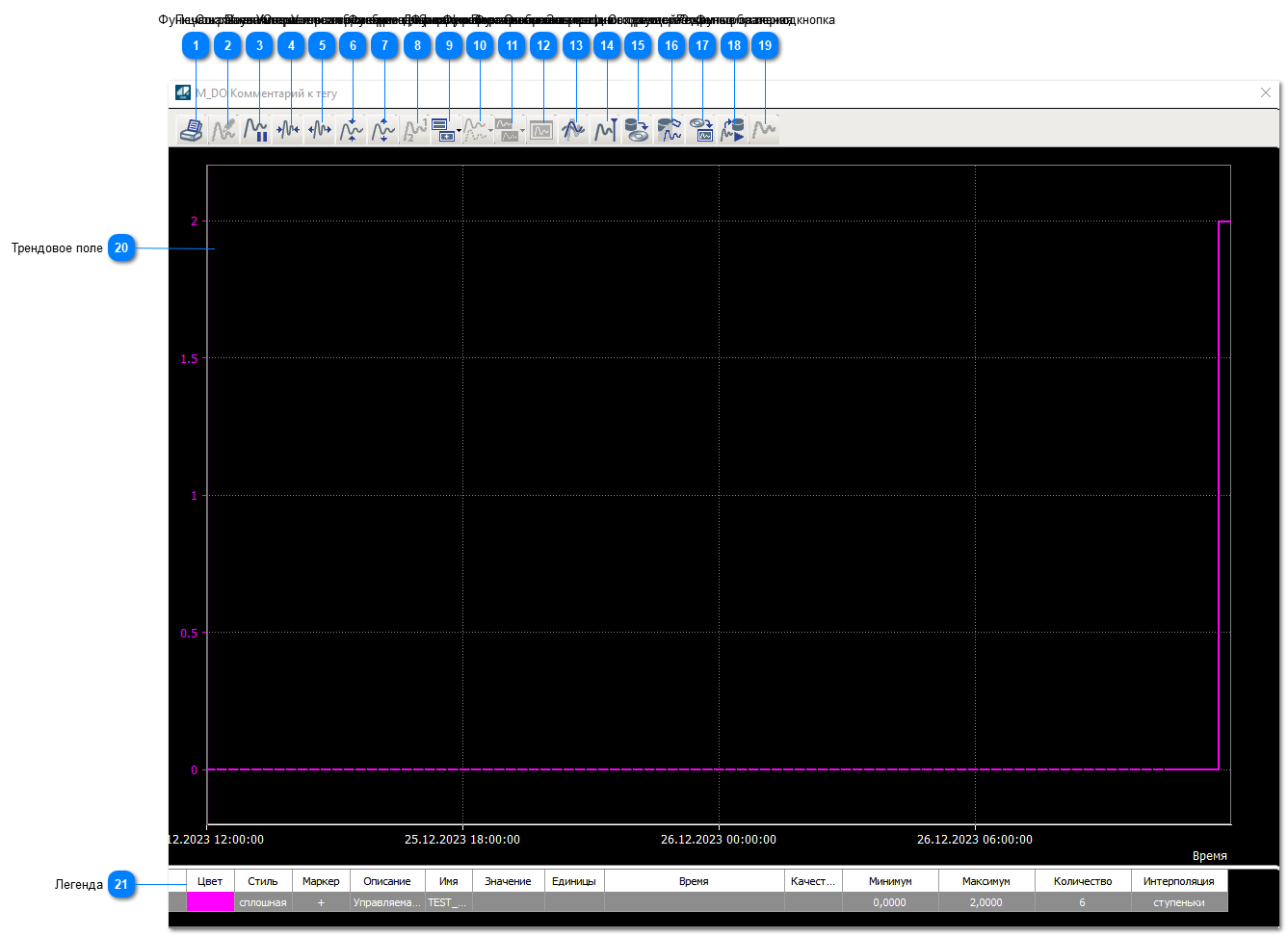Click the '+' marker cell in legend row
The width and height of the screenshot is (1288, 937).
pyautogui.click(x=321, y=902)
